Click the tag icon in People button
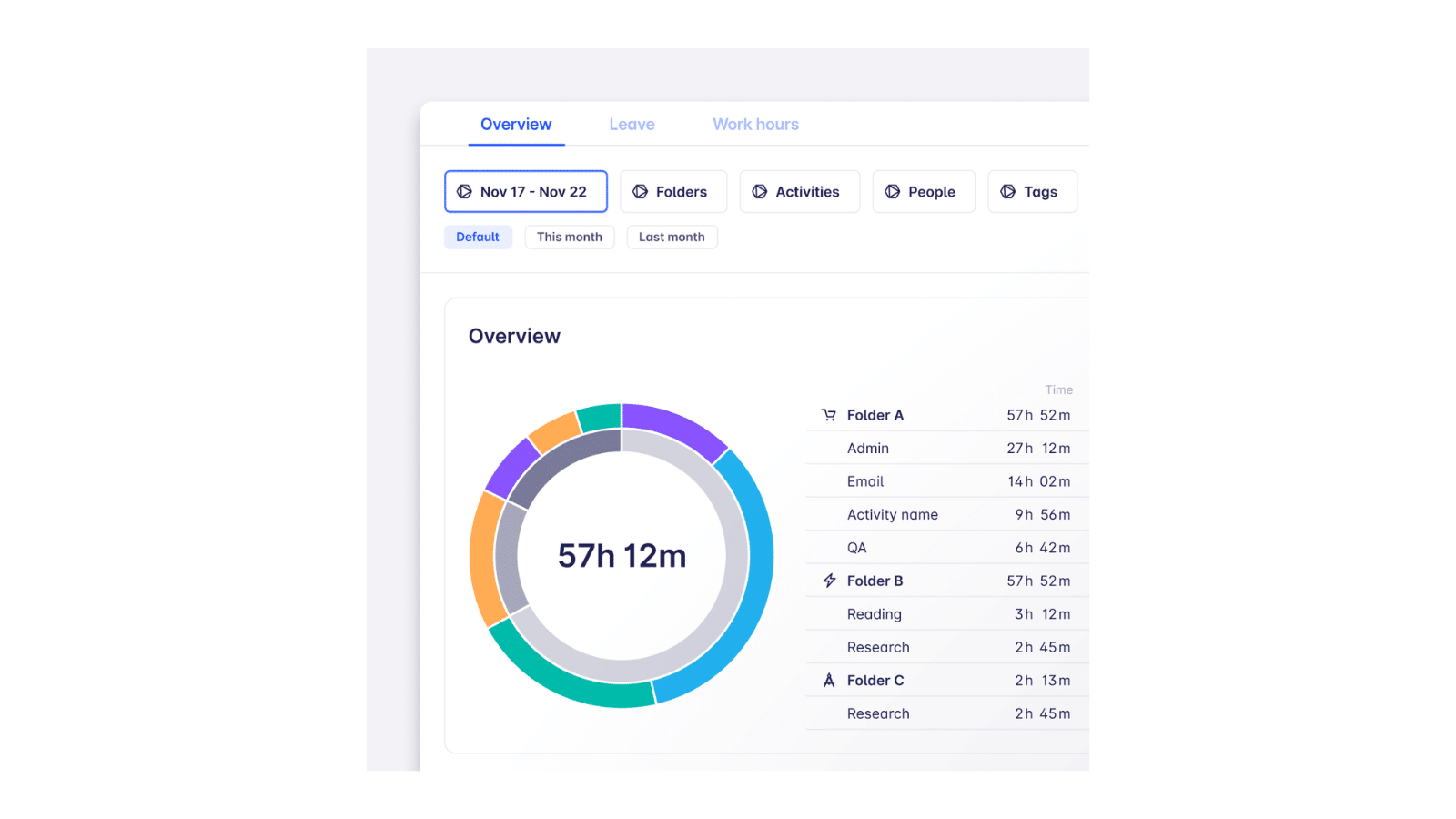Image resolution: width=1456 pixels, height=819 pixels. pos(893,192)
